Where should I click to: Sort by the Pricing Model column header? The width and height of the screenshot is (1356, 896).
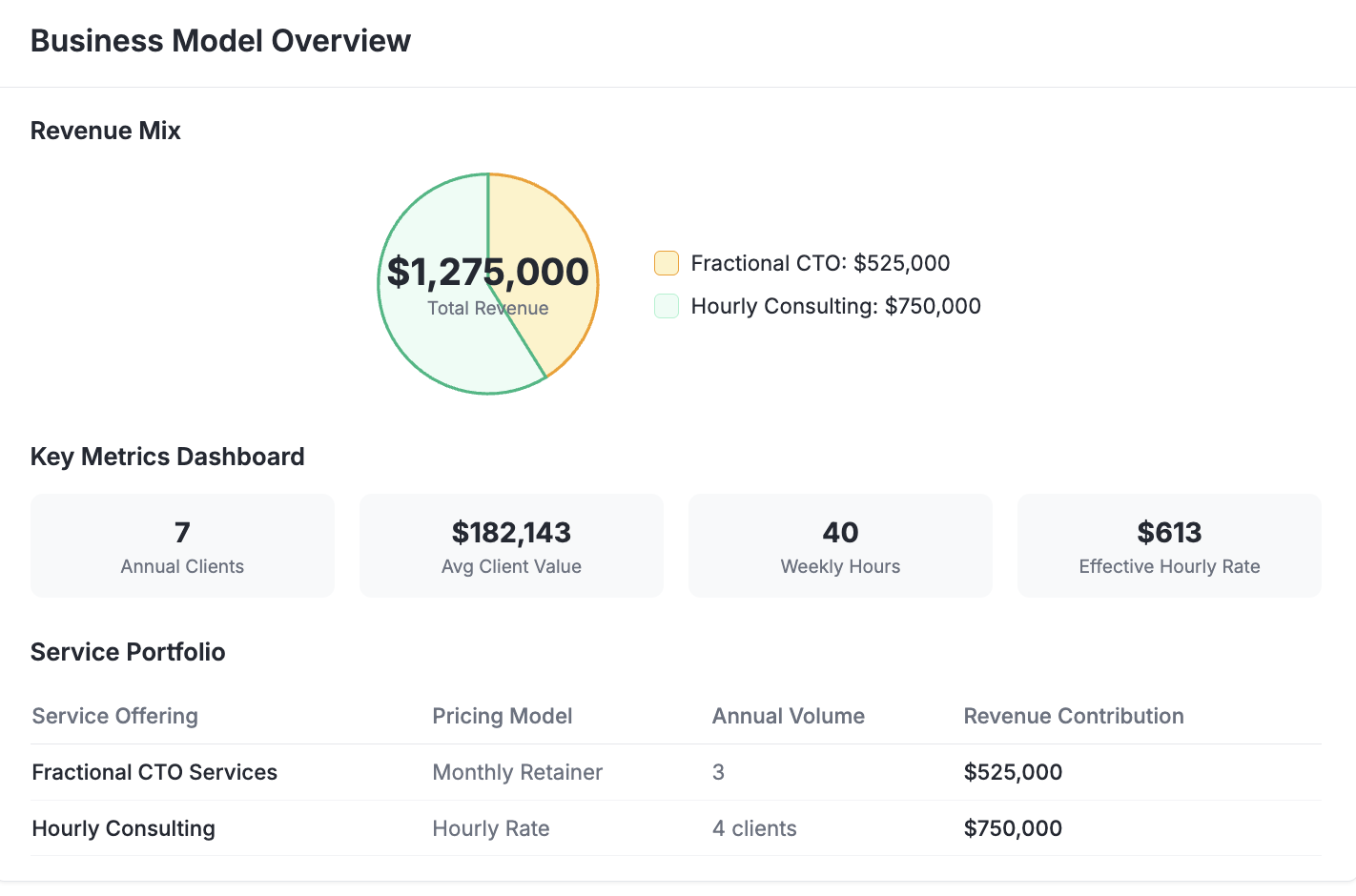point(503,716)
